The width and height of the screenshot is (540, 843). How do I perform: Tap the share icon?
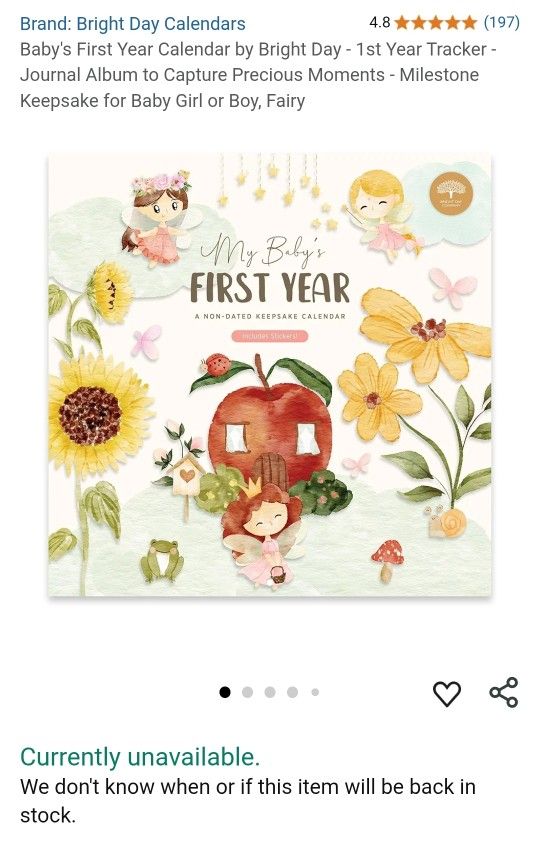click(504, 692)
